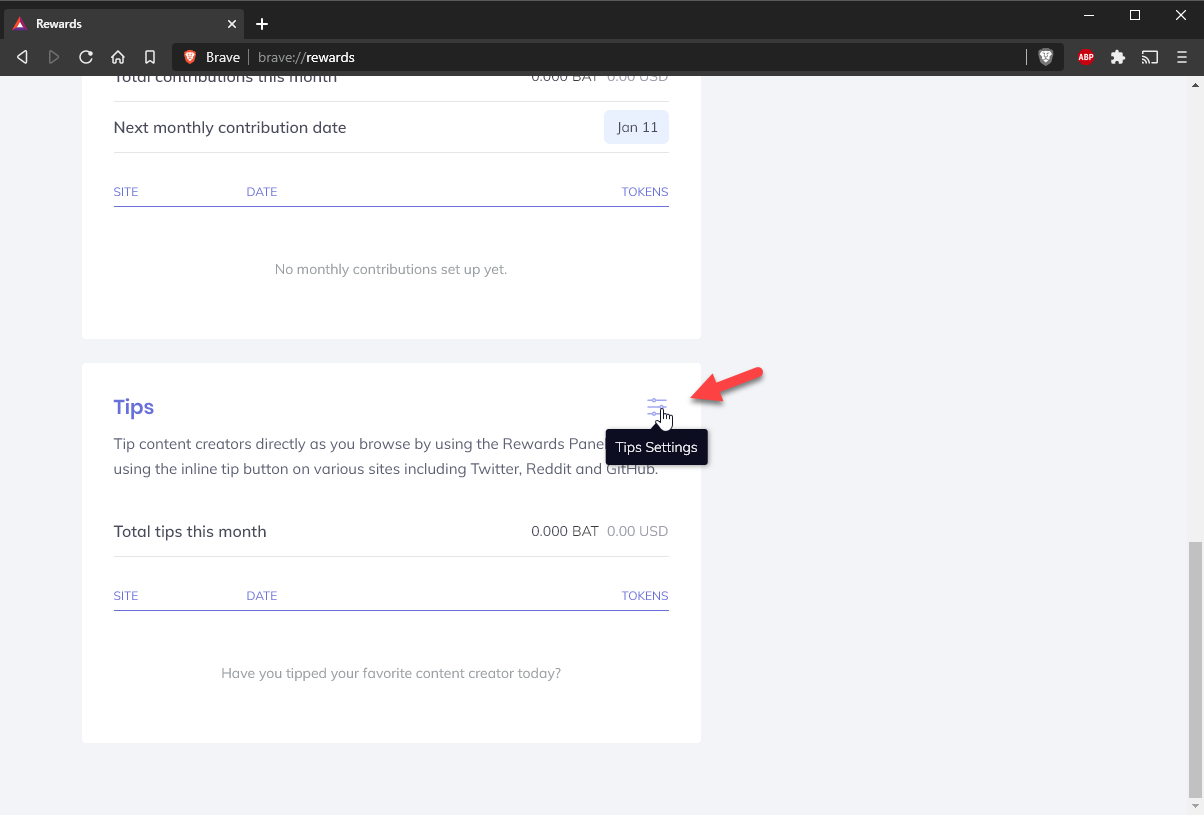Screen dimensions: 1204x815
Task: Click the Cast media icon
Action: pyautogui.click(x=1150, y=57)
